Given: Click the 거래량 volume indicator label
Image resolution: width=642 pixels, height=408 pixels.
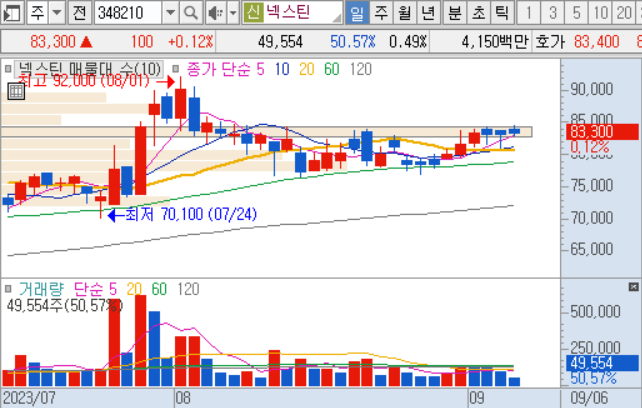Looking at the screenshot, I should (41, 289).
